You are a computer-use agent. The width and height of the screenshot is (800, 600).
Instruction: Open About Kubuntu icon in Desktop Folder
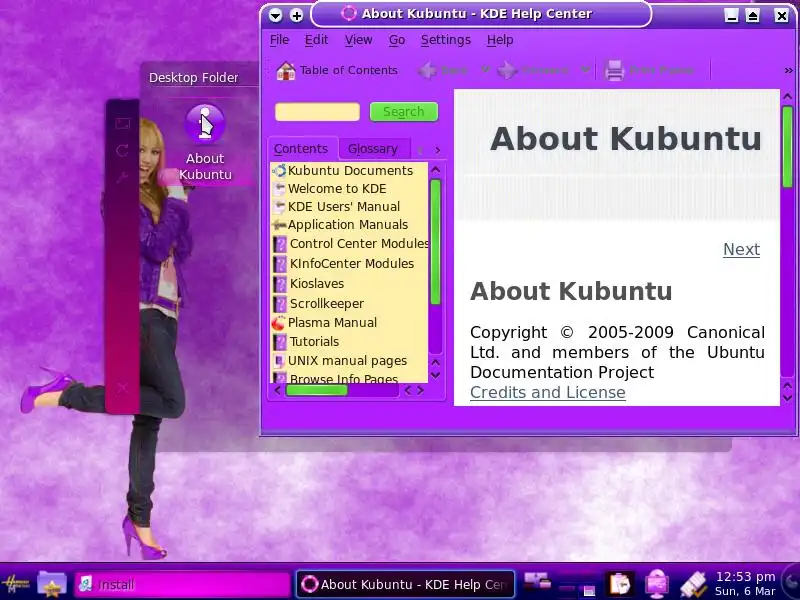point(205,142)
